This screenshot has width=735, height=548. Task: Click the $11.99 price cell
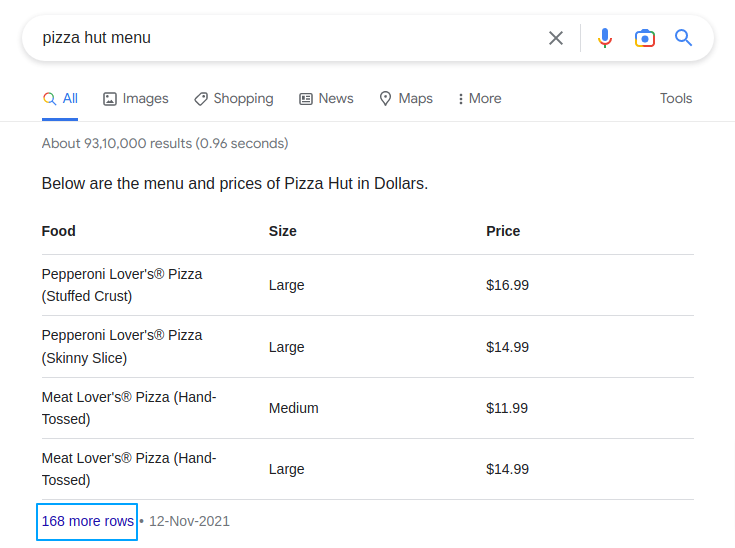click(x=507, y=408)
